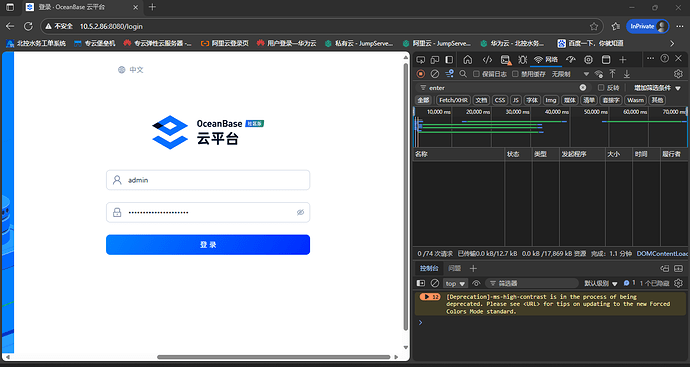Click the blue 登录 login button
Viewport: 690px width, 367px height.
point(208,245)
